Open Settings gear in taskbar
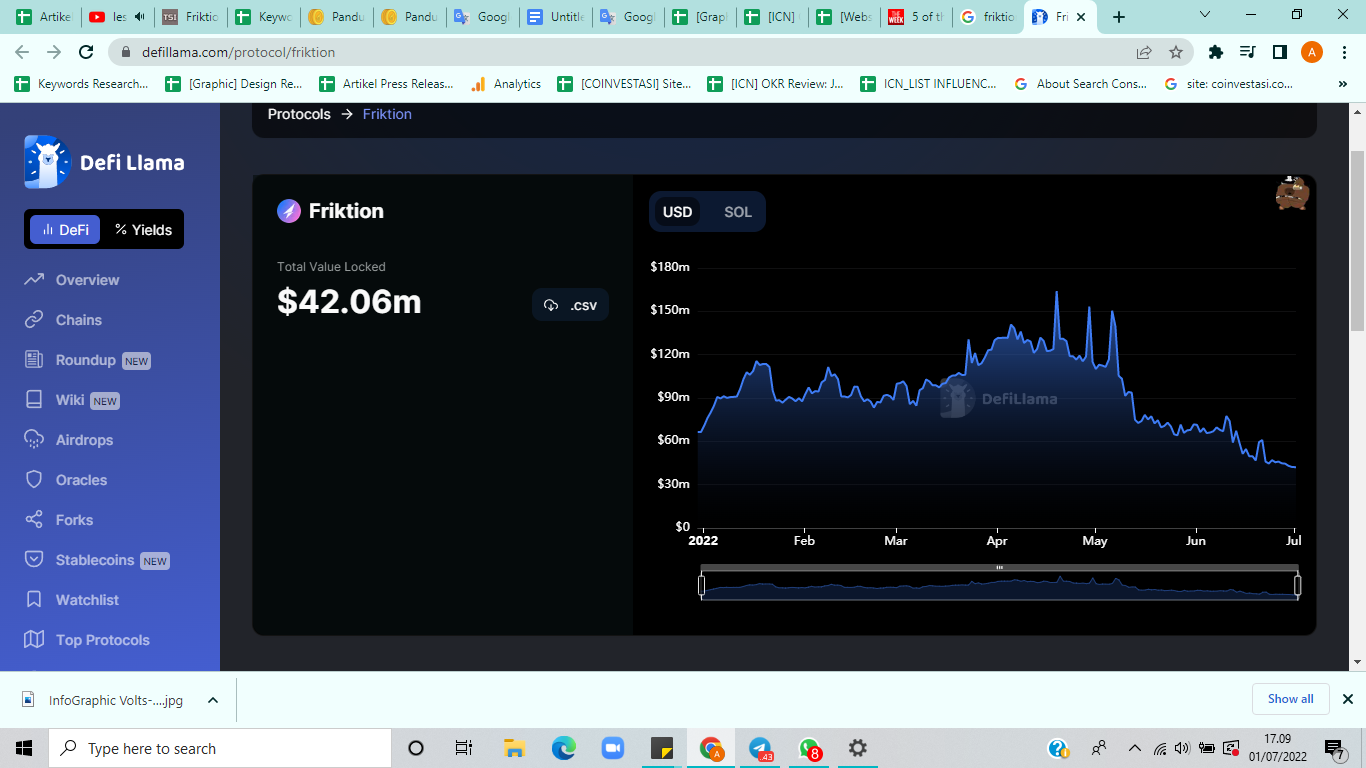The image size is (1366, 768). click(x=857, y=748)
